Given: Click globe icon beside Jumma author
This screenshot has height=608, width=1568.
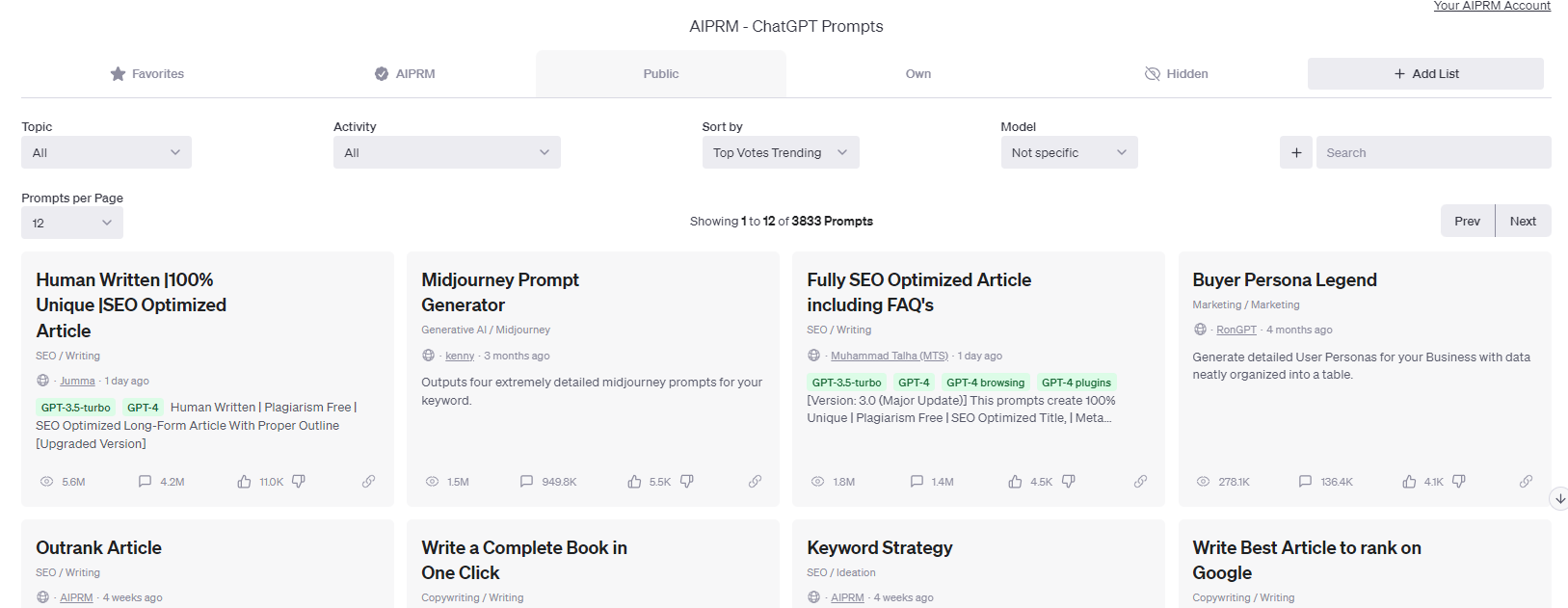Looking at the screenshot, I should 42,381.
